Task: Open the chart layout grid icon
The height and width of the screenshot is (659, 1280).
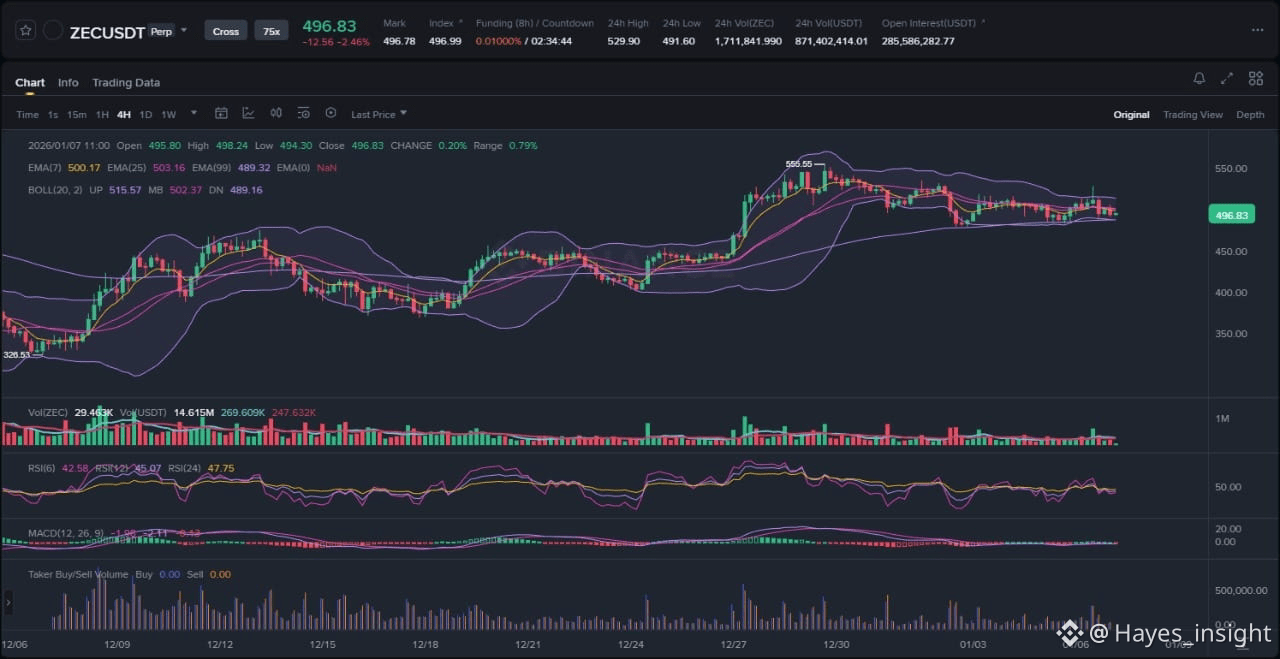Action: [x=1254, y=79]
